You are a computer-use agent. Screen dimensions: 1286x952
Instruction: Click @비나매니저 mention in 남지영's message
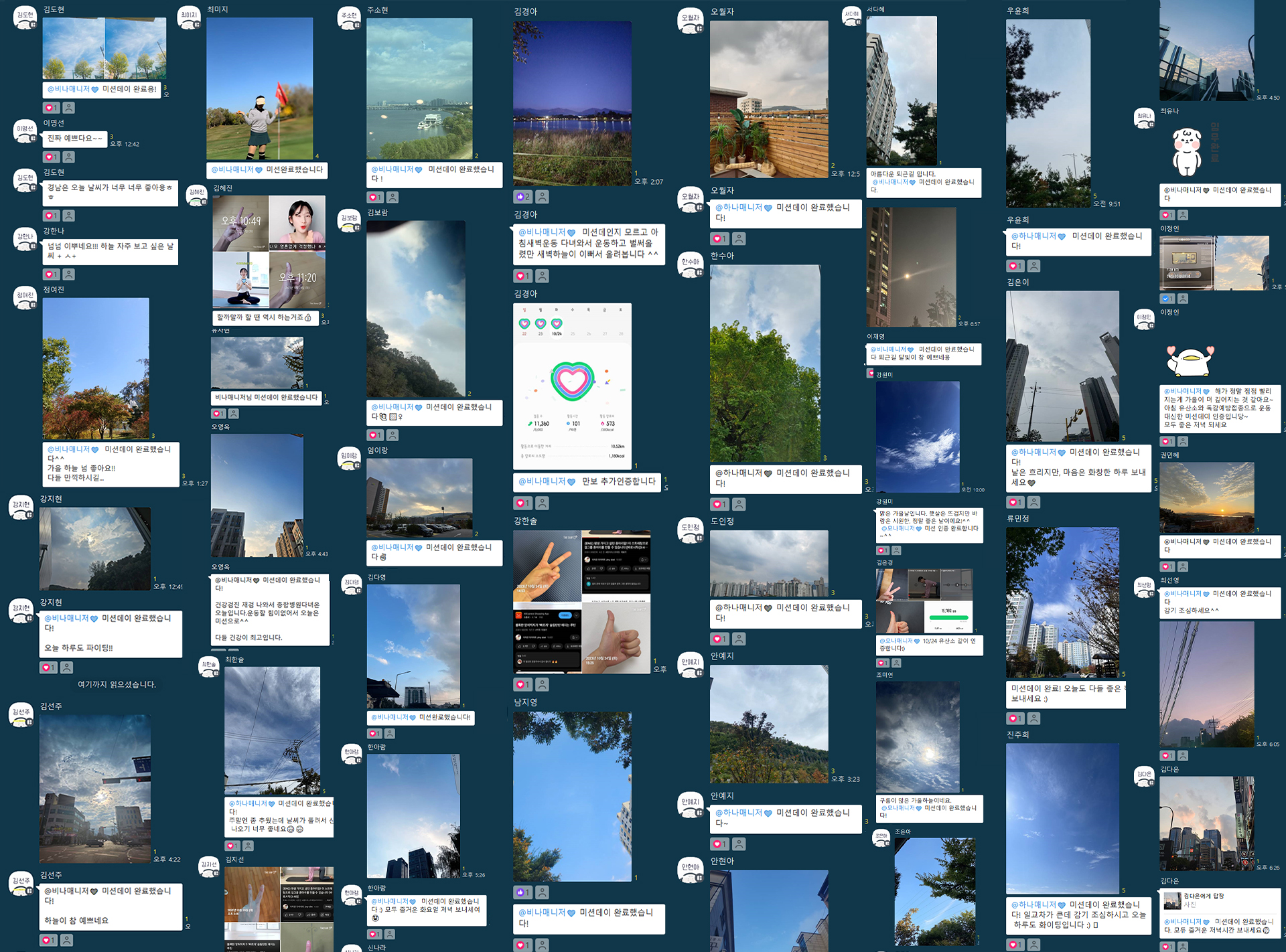pos(547,913)
